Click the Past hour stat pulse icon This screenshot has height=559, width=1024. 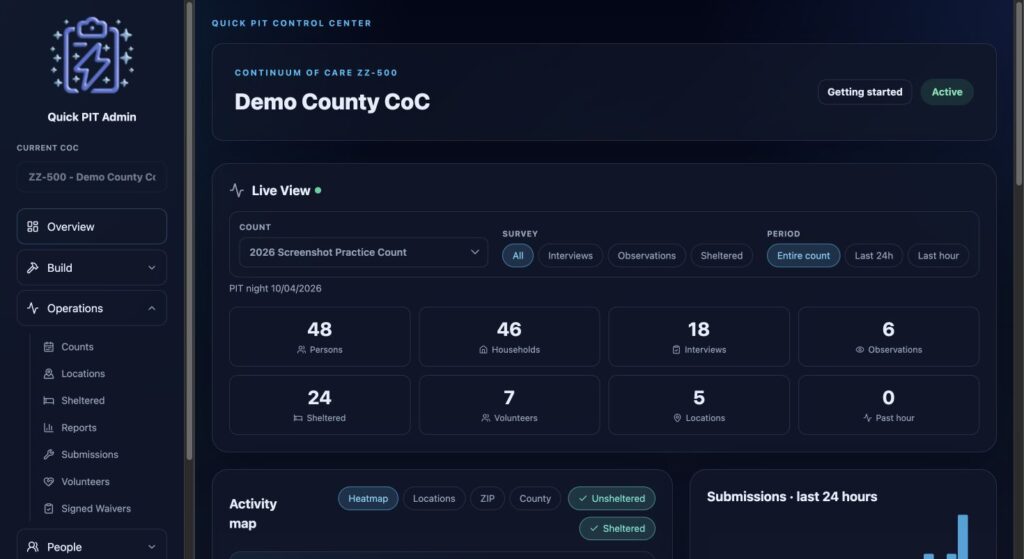pyautogui.click(x=867, y=418)
